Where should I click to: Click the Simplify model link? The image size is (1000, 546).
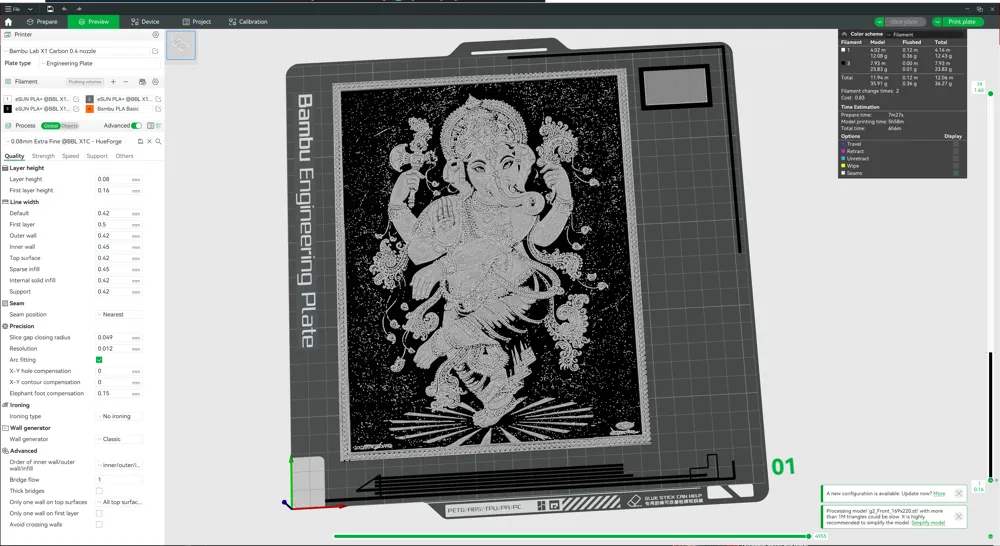pos(928,522)
